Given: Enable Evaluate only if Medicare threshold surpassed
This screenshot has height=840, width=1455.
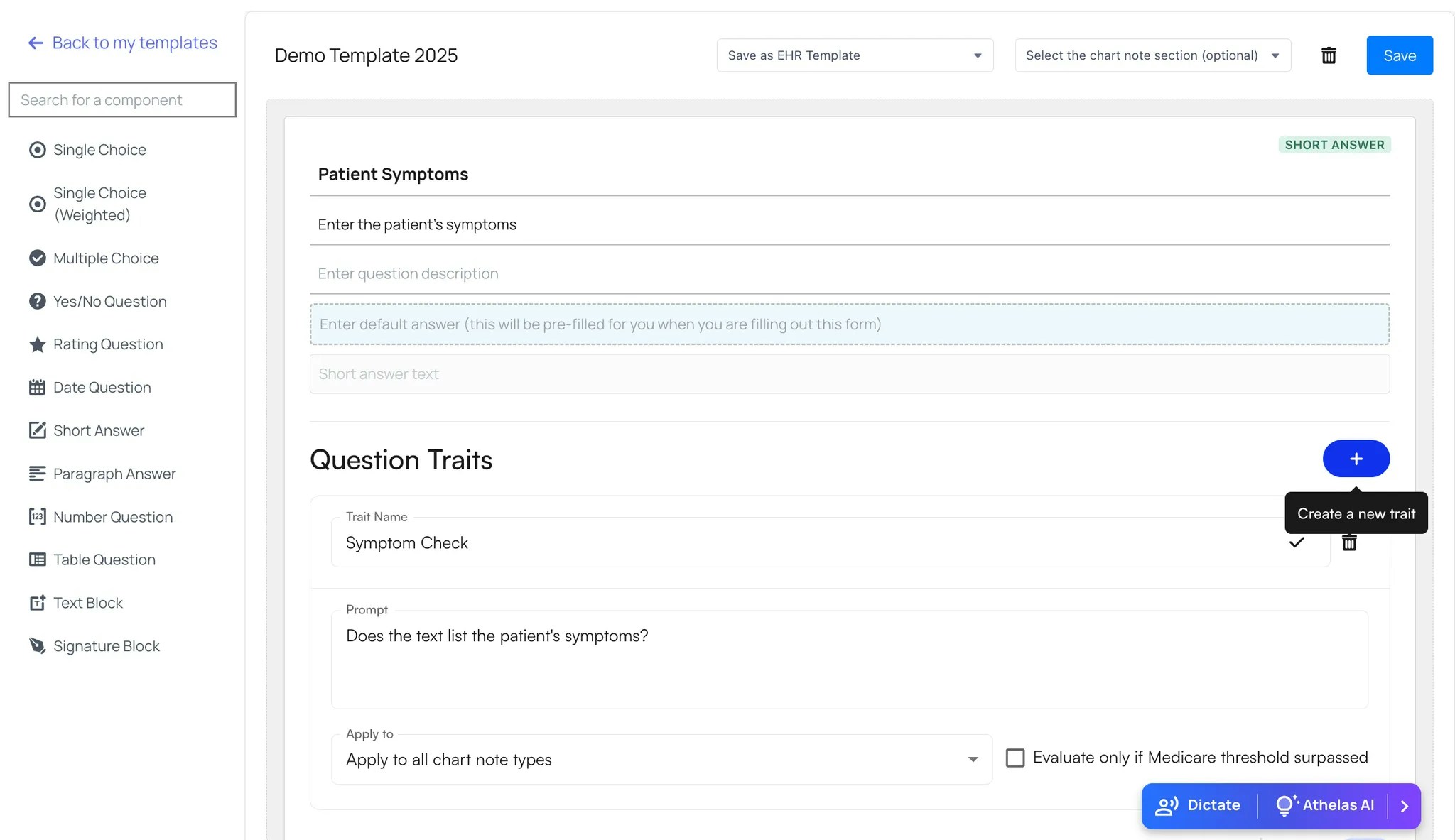Looking at the screenshot, I should click(1015, 758).
